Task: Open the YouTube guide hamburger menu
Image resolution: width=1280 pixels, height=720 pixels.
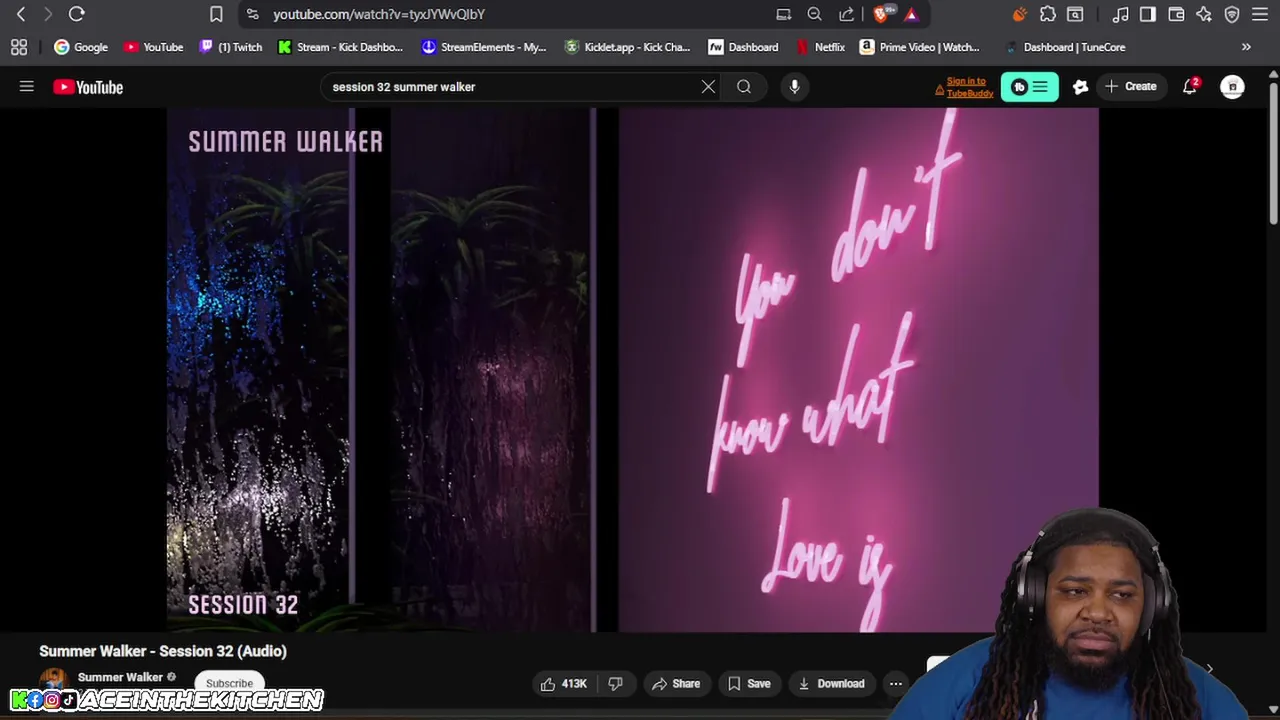Action: tap(27, 87)
